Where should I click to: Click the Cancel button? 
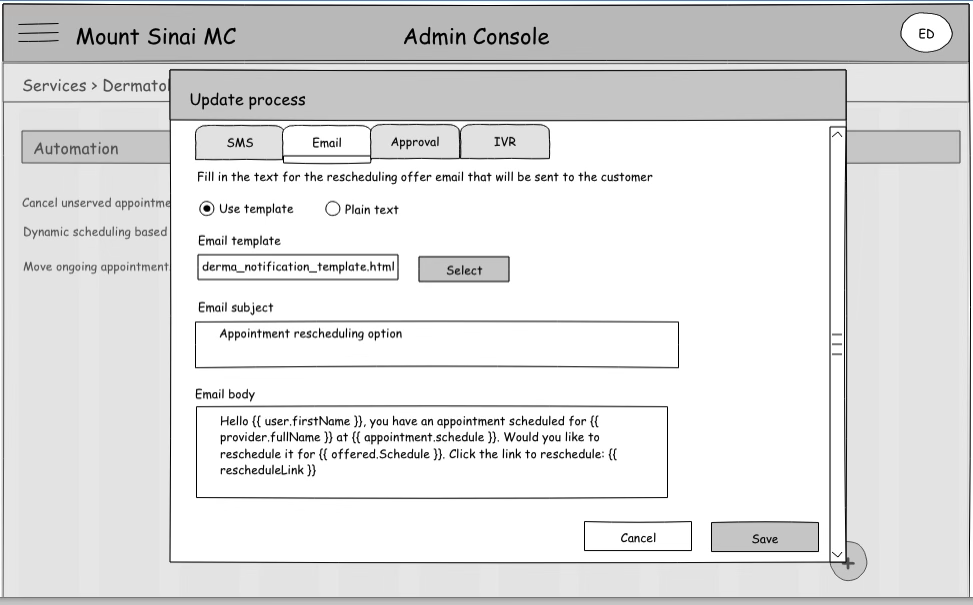coord(637,537)
